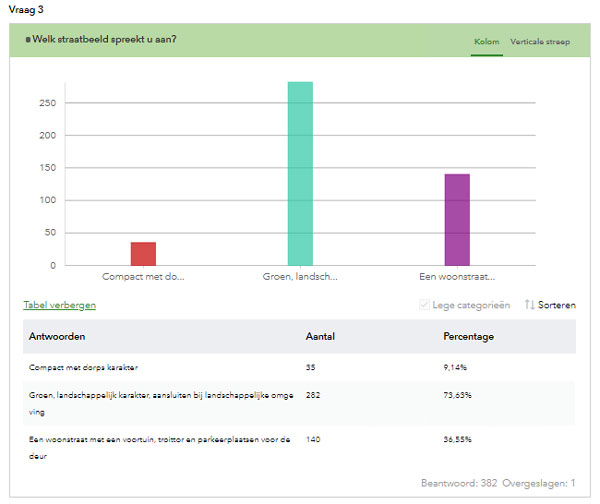Viewport: 600px width, 504px height.
Task: Click the 150 y-axis label
Action: [x=47, y=168]
